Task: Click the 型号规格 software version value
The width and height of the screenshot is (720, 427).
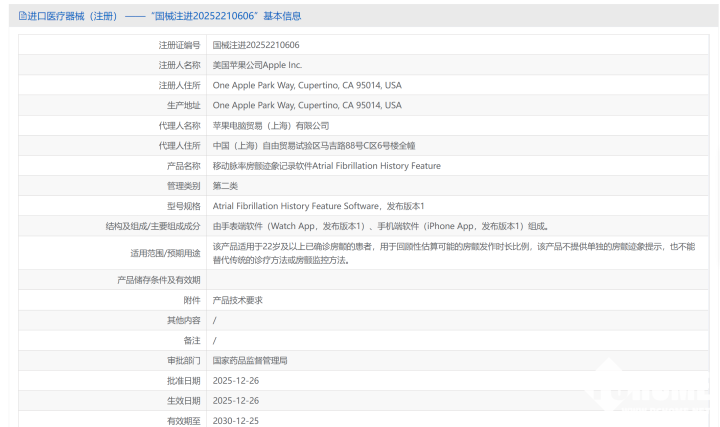Action: (311, 205)
